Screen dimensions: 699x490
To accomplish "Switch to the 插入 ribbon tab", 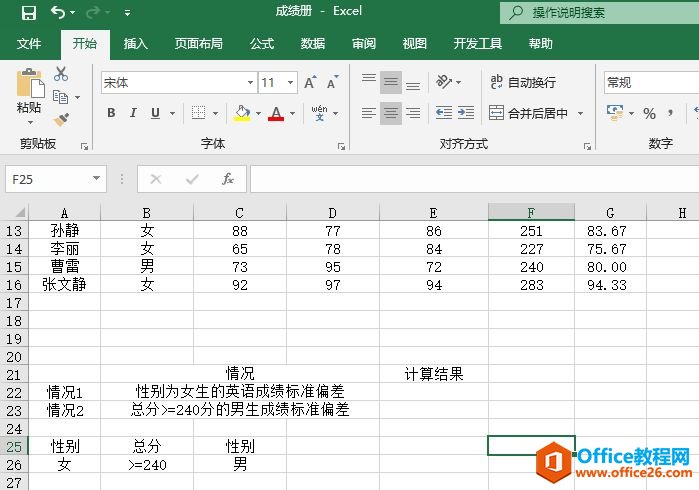I will 135,44.
